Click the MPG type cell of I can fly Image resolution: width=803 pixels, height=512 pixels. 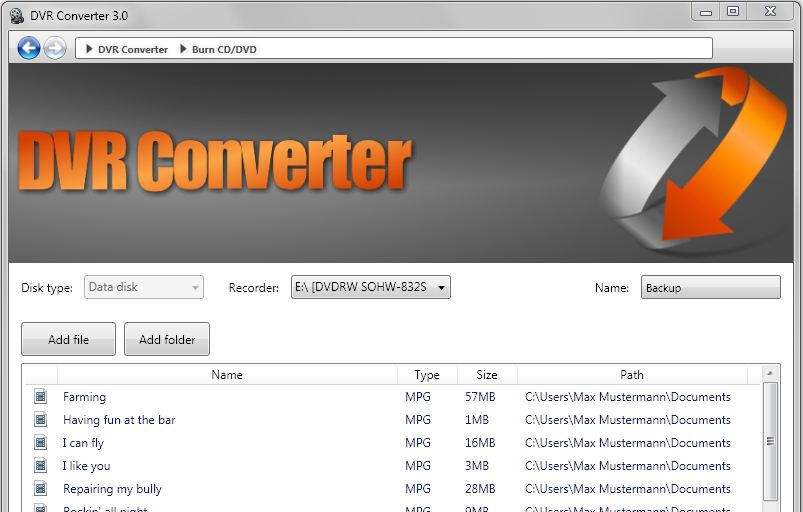418,443
